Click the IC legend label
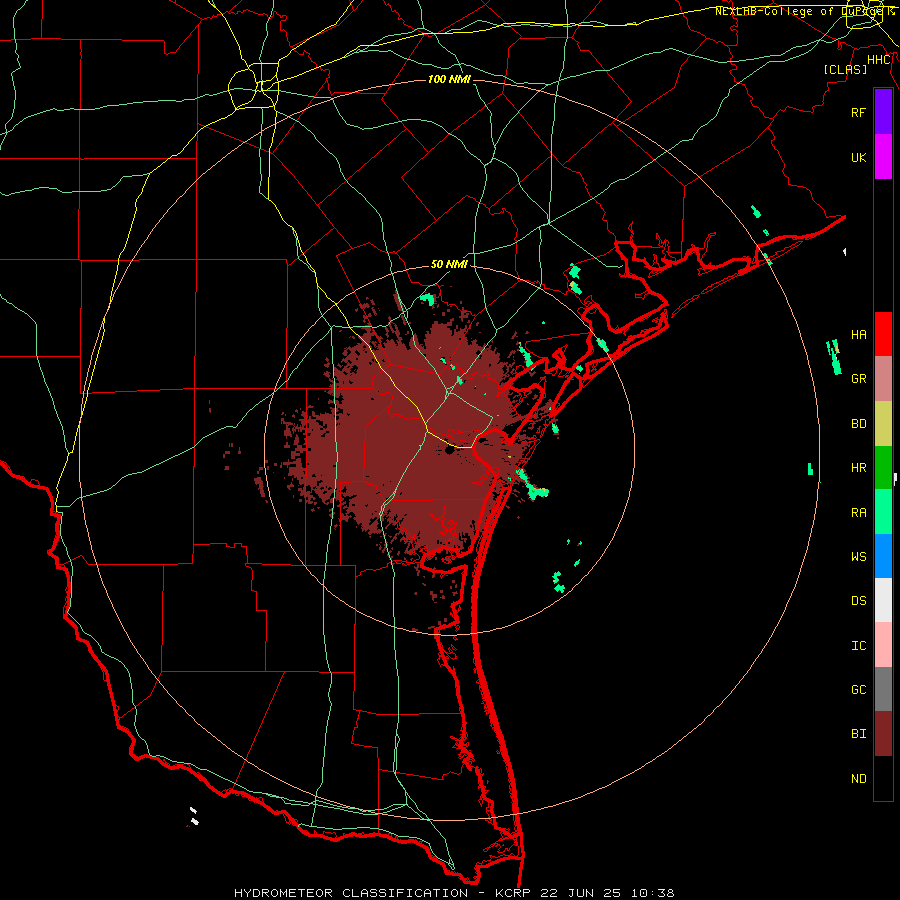 [x=858, y=646]
